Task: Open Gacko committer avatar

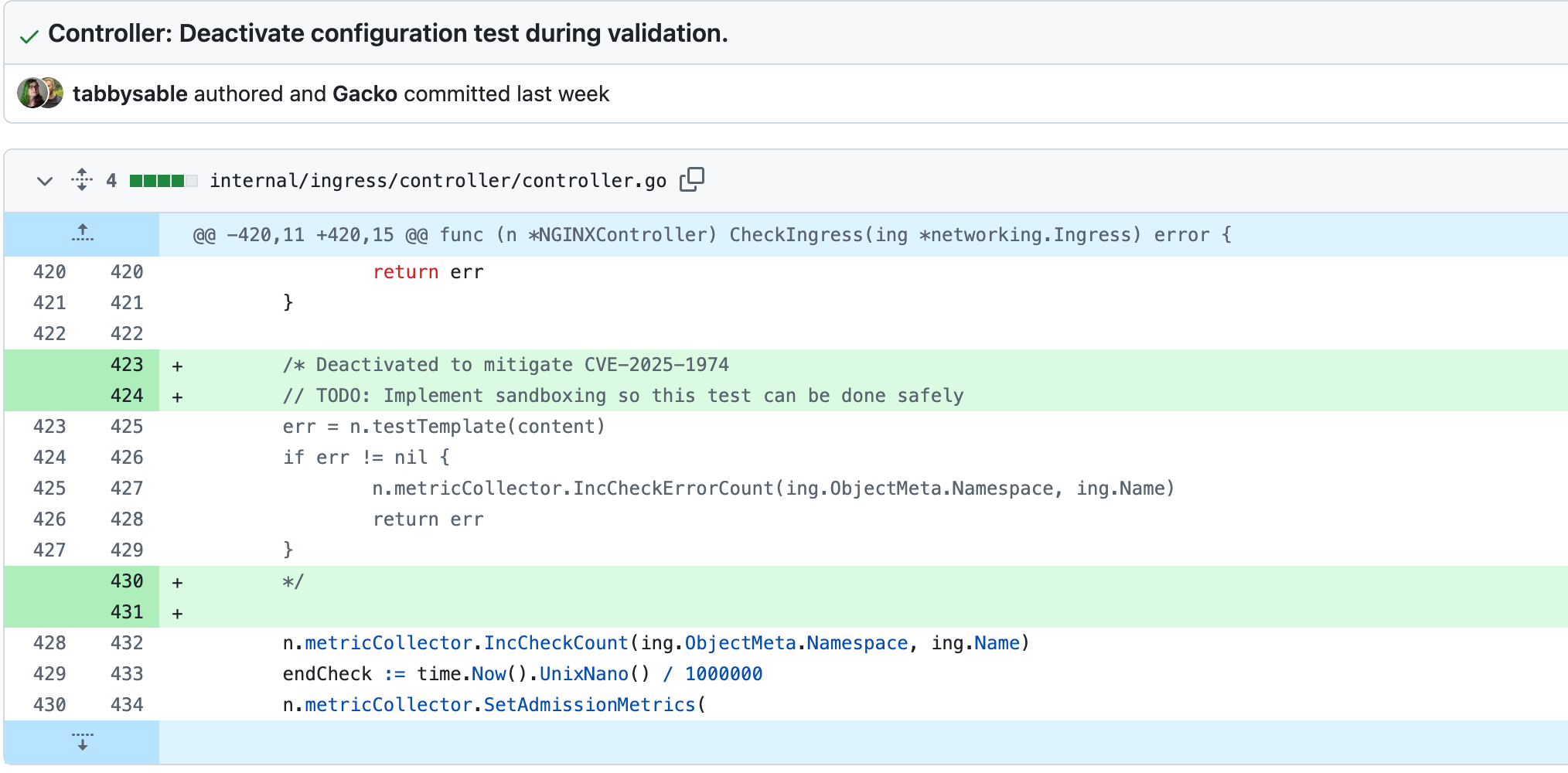Action: pyautogui.click(x=53, y=92)
